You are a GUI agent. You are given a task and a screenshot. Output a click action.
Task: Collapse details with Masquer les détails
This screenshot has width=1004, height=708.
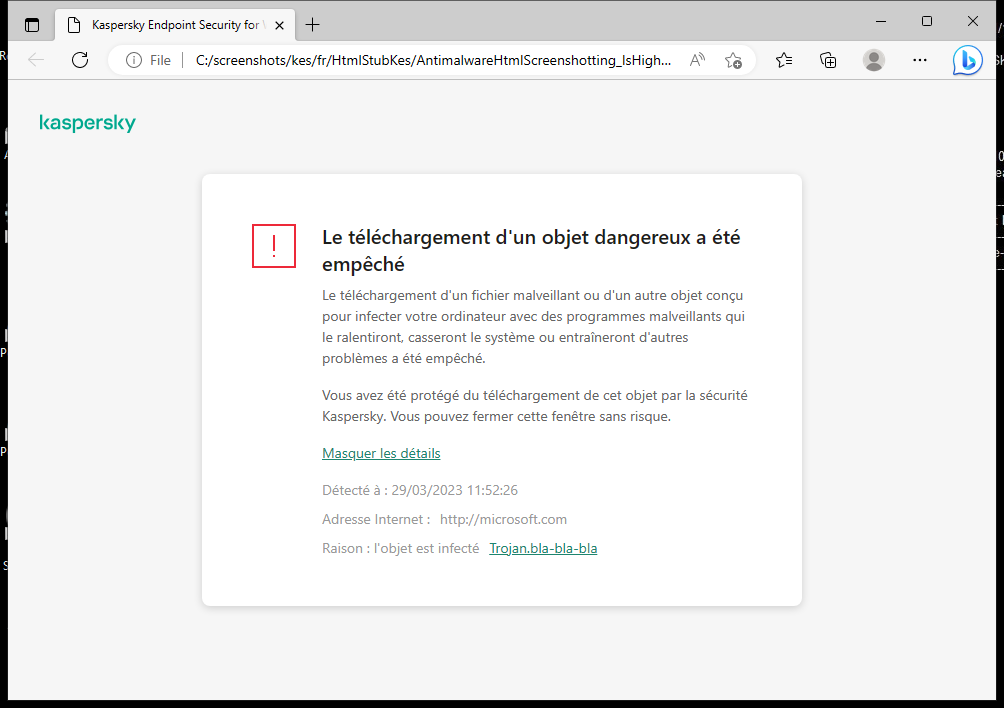pyautogui.click(x=381, y=453)
